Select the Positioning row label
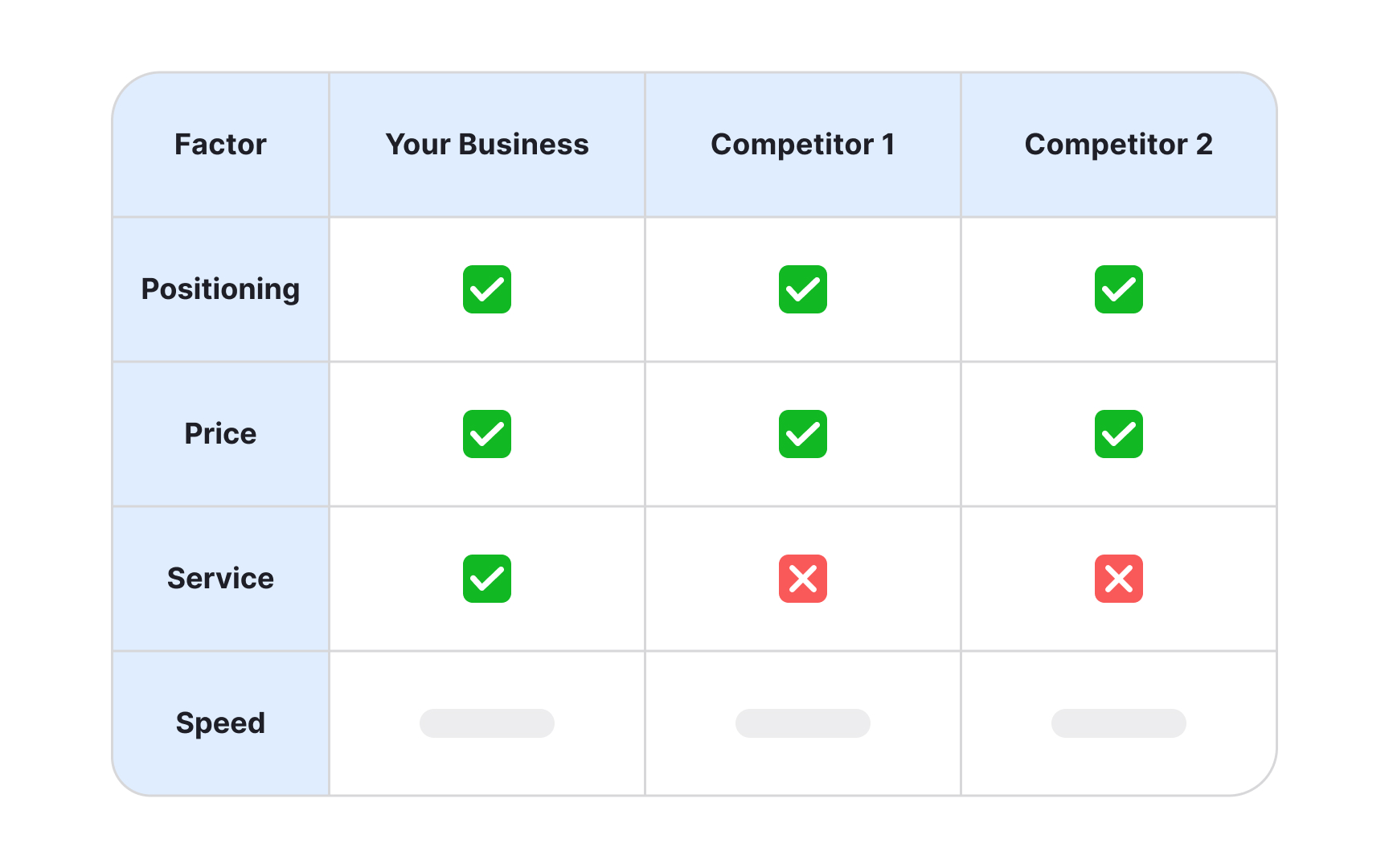The width and height of the screenshot is (1389, 868). click(x=220, y=289)
